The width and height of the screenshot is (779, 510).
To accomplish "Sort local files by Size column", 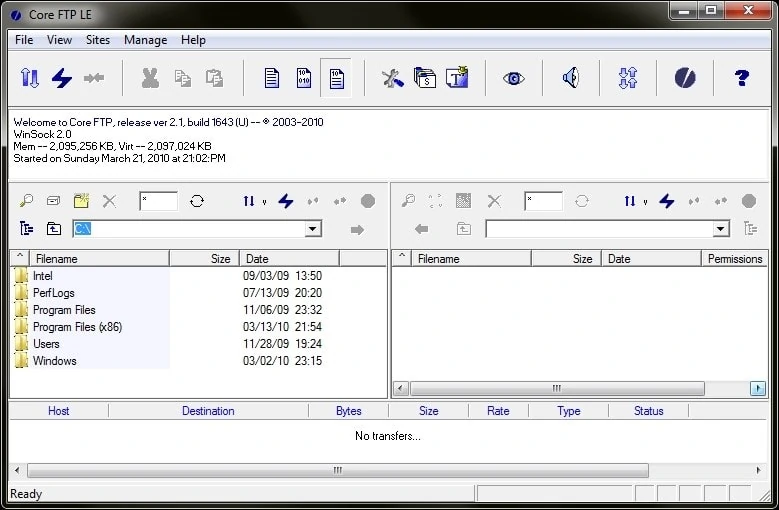I will tap(204, 259).
